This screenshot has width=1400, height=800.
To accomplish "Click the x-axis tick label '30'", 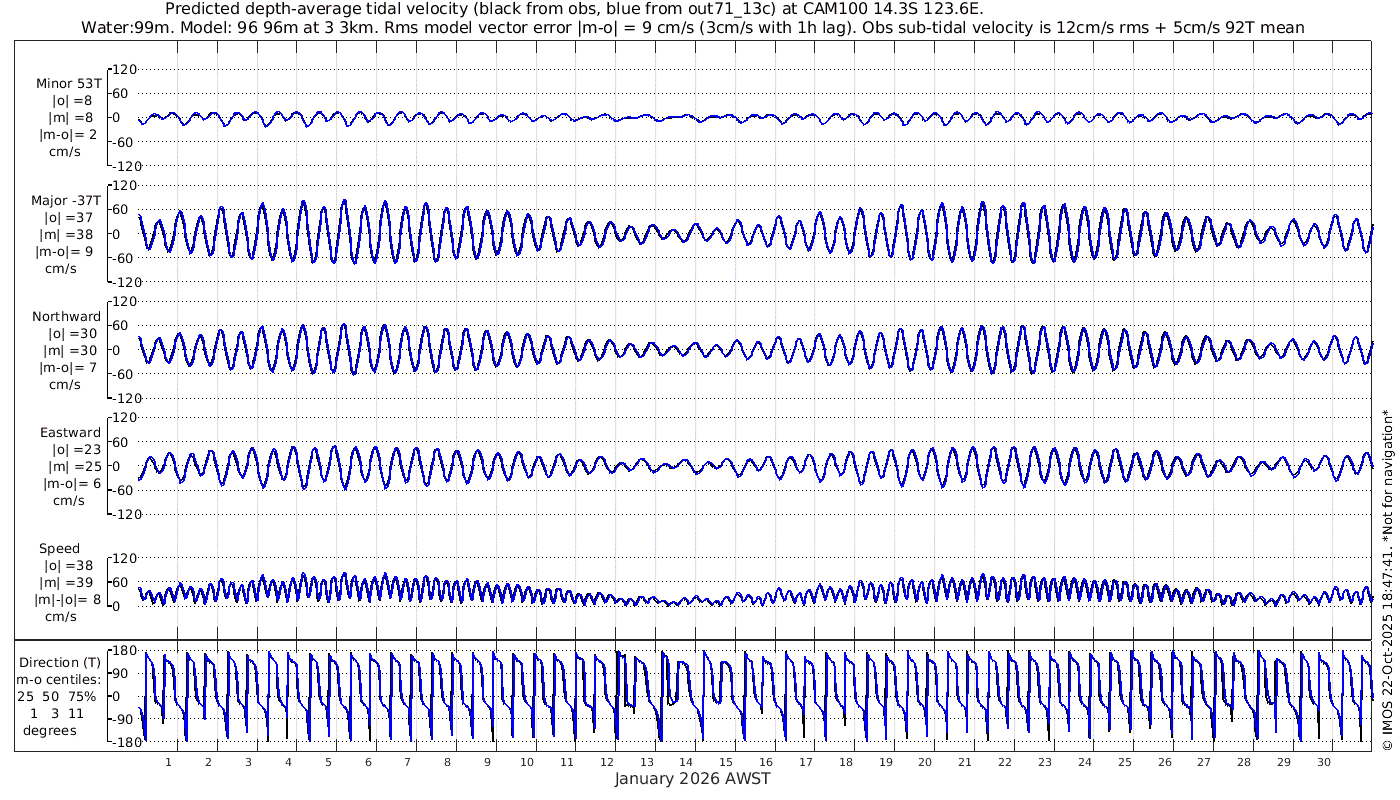I will tap(1323, 762).
